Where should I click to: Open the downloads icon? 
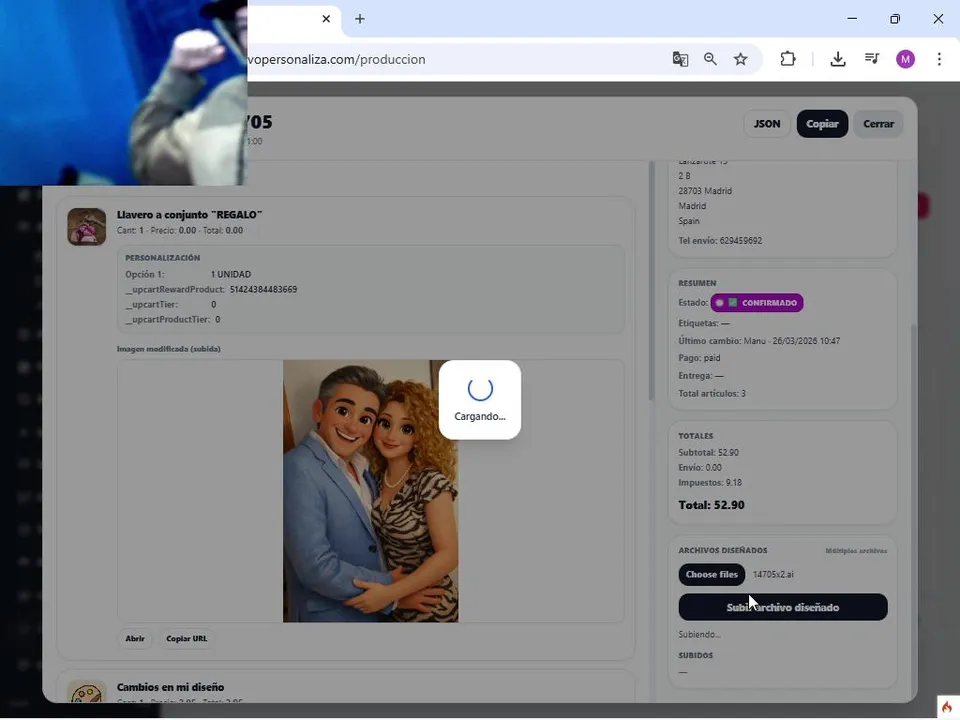point(838,59)
